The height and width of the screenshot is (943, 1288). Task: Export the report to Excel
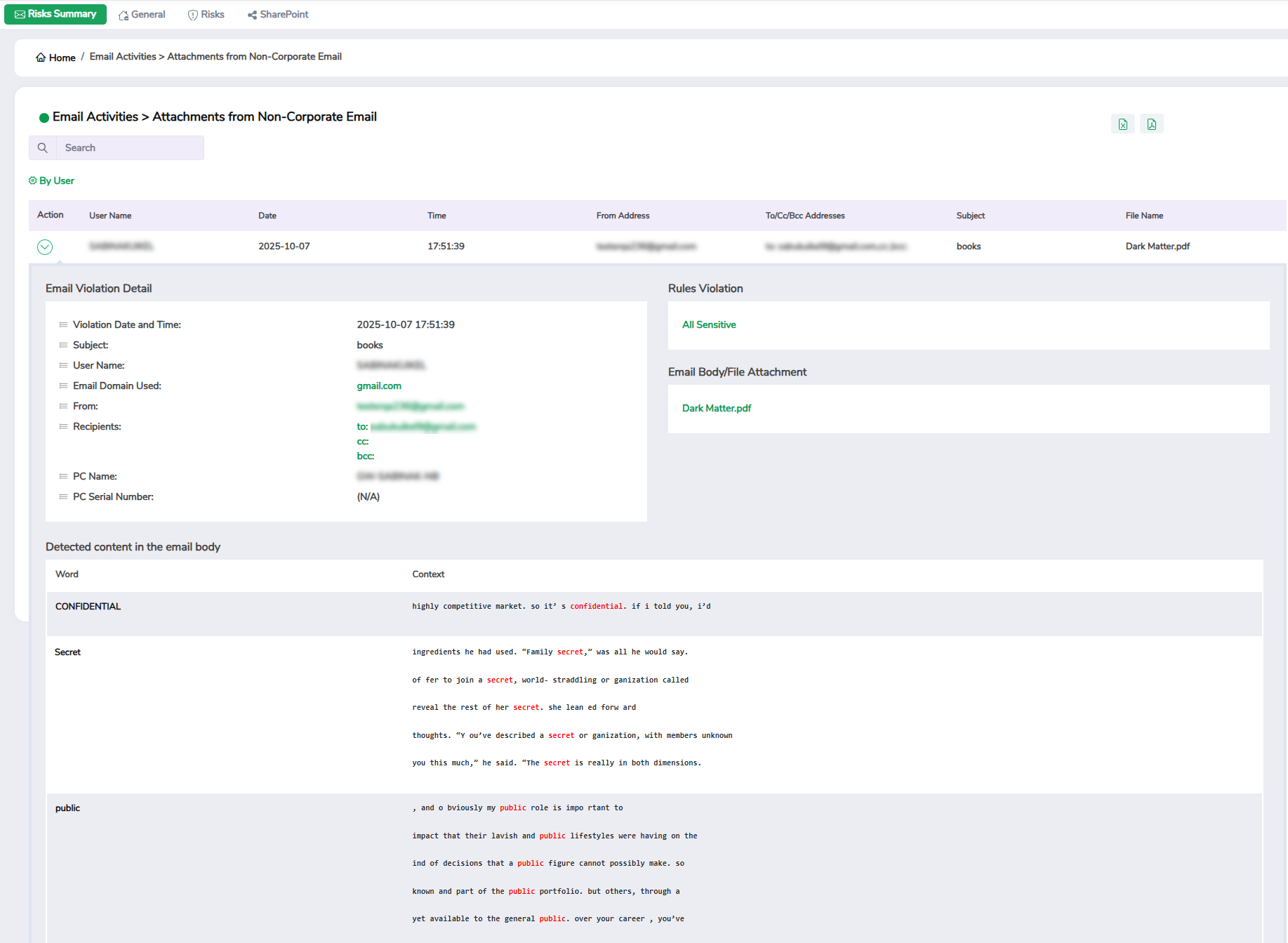tap(1123, 124)
